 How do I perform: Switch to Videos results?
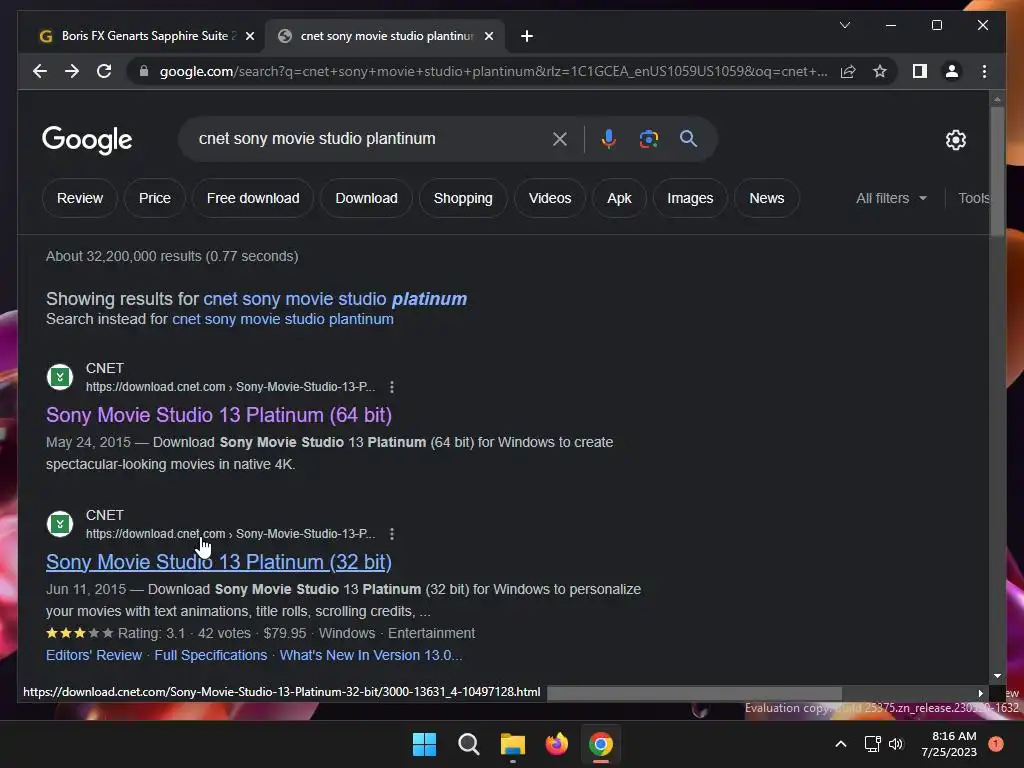pyautogui.click(x=550, y=198)
